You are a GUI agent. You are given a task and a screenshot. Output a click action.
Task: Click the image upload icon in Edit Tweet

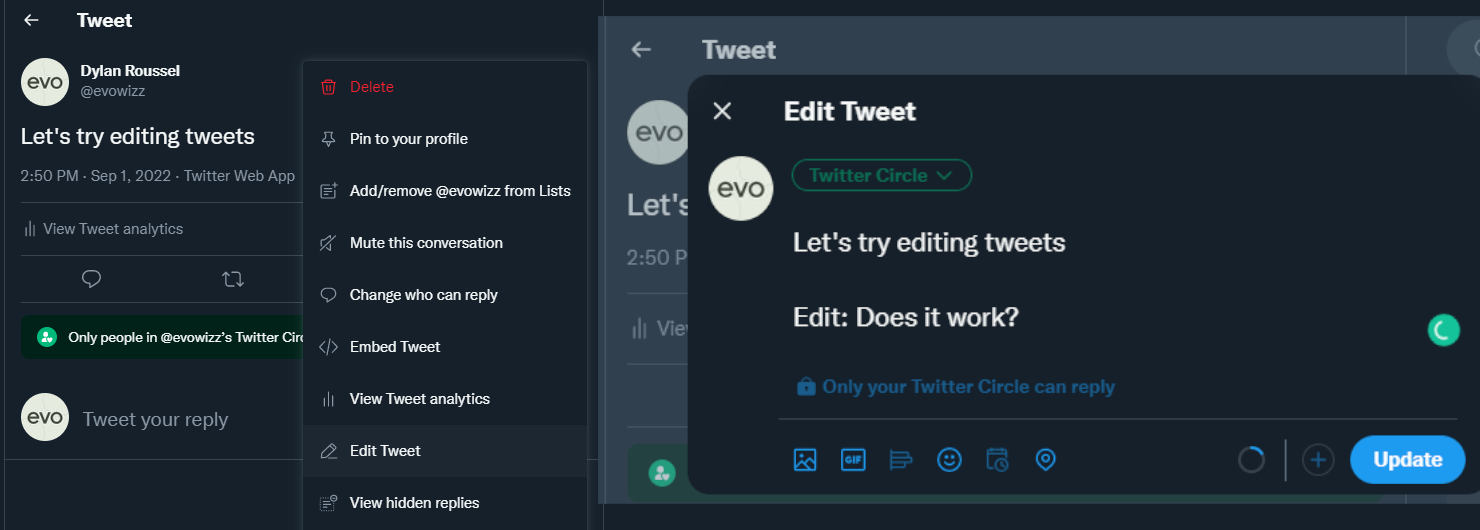[805, 460]
